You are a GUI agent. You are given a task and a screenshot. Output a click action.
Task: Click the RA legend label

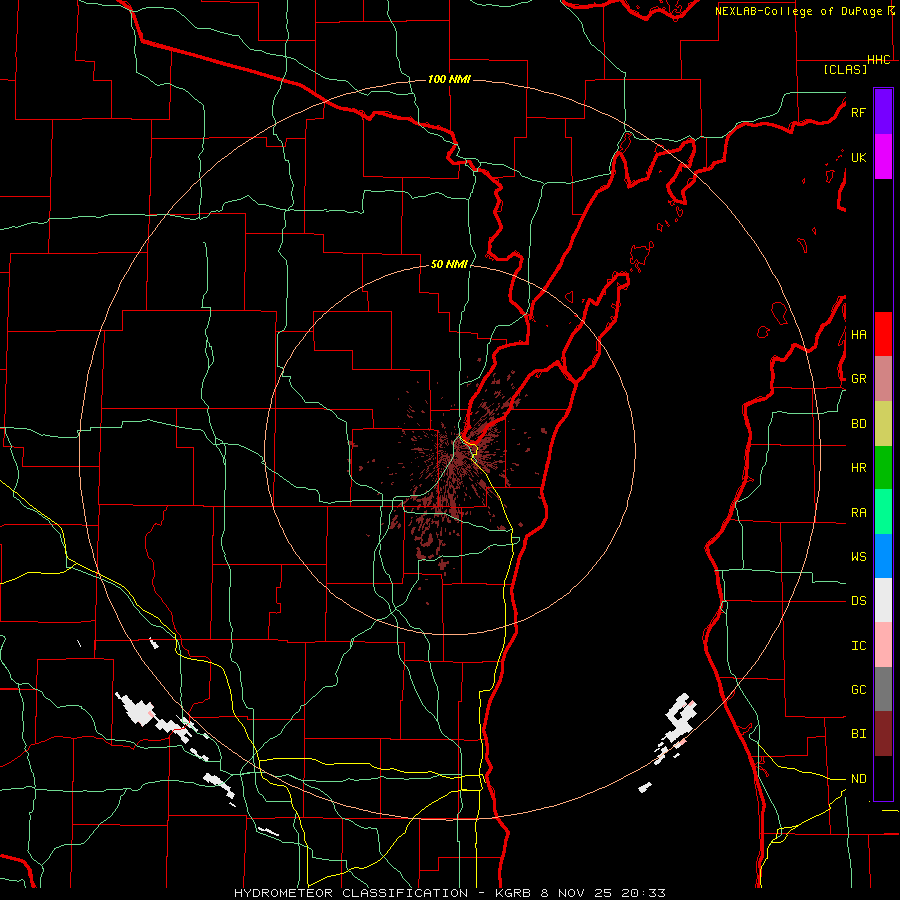858,512
